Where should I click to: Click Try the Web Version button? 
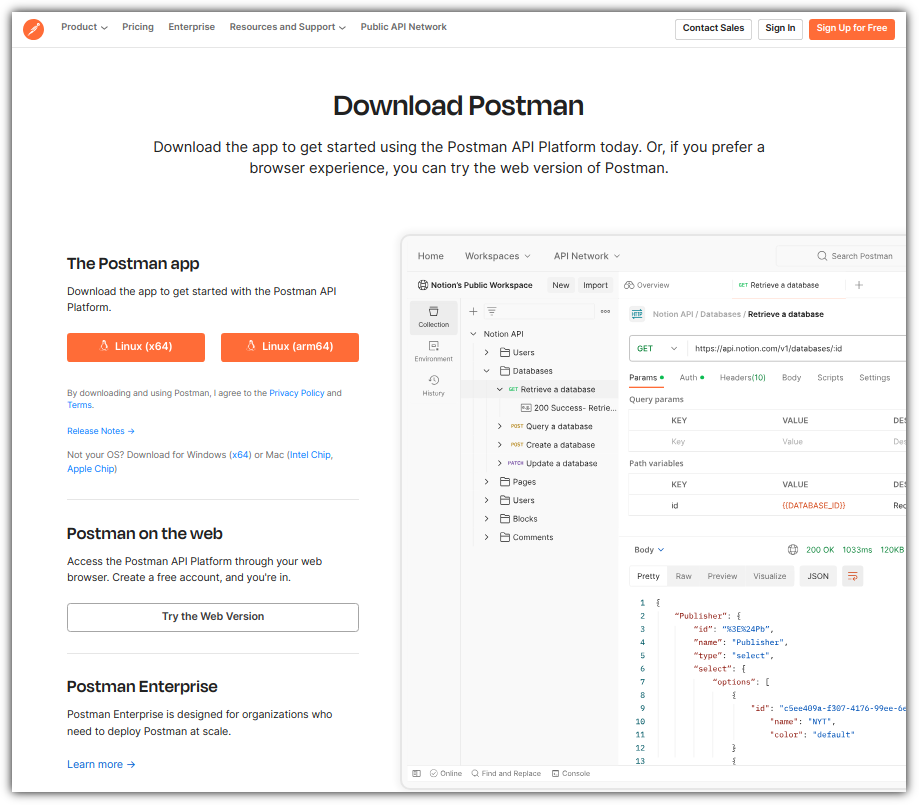[213, 617]
